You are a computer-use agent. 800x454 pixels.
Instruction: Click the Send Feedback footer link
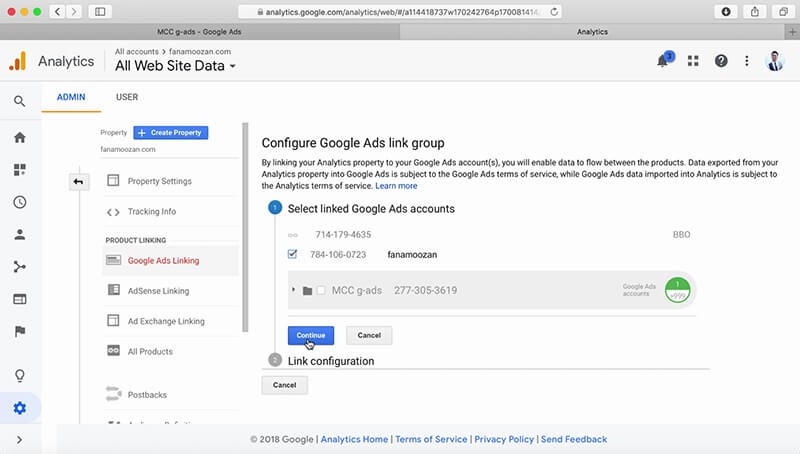point(574,439)
